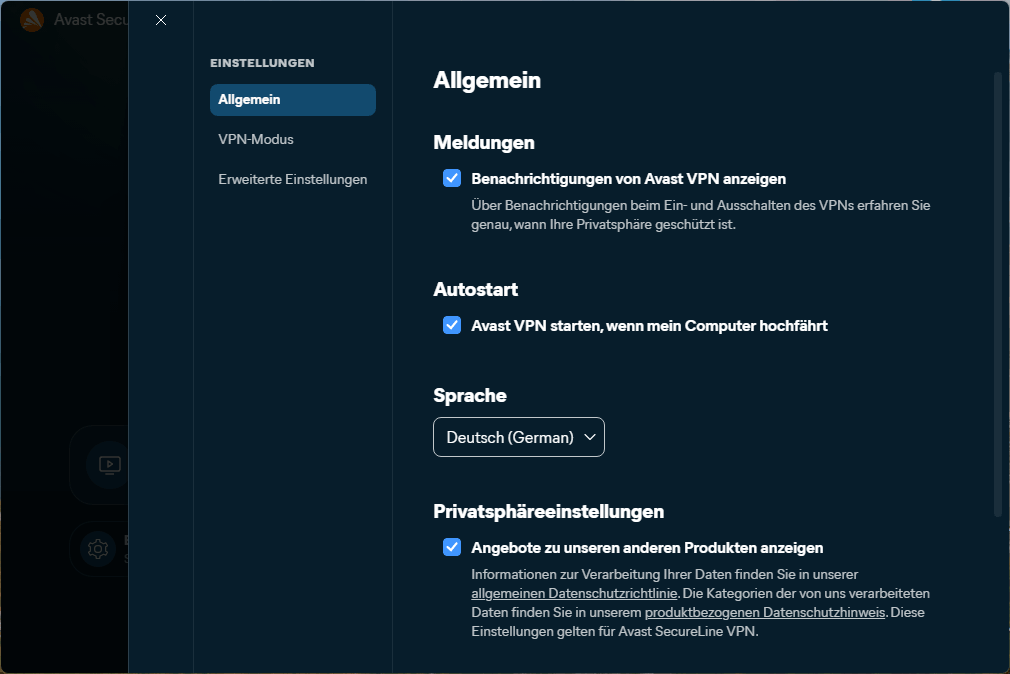Click the X icon to close settings
This screenshot has width=1010, height=674.
pos(160,19)
